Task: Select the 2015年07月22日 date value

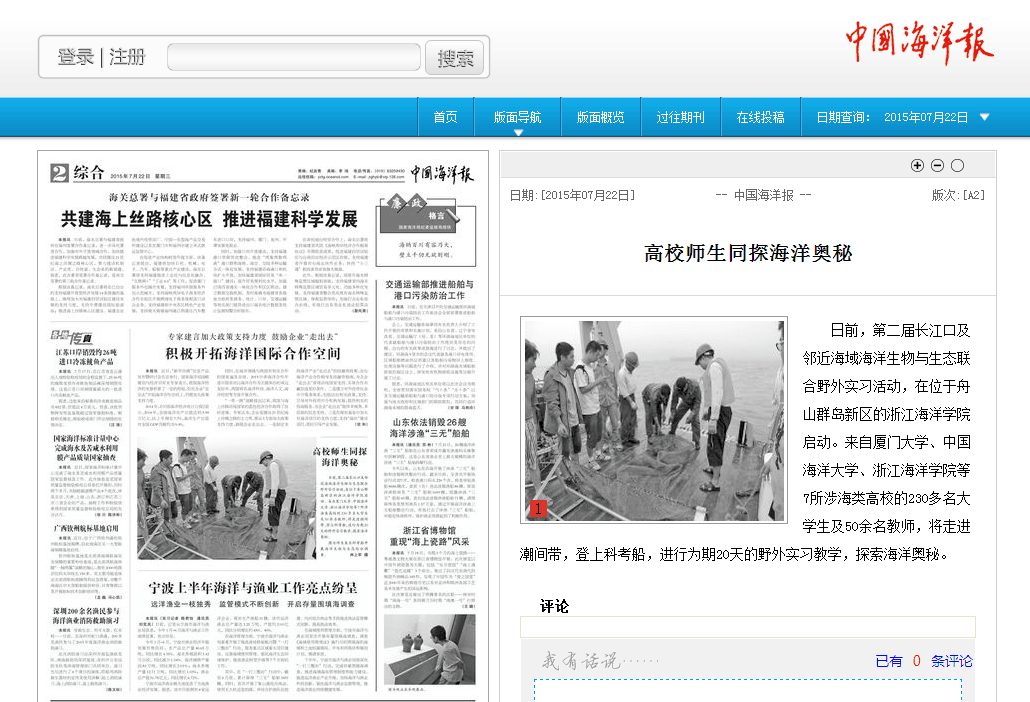Action: [x=926, y=118]
